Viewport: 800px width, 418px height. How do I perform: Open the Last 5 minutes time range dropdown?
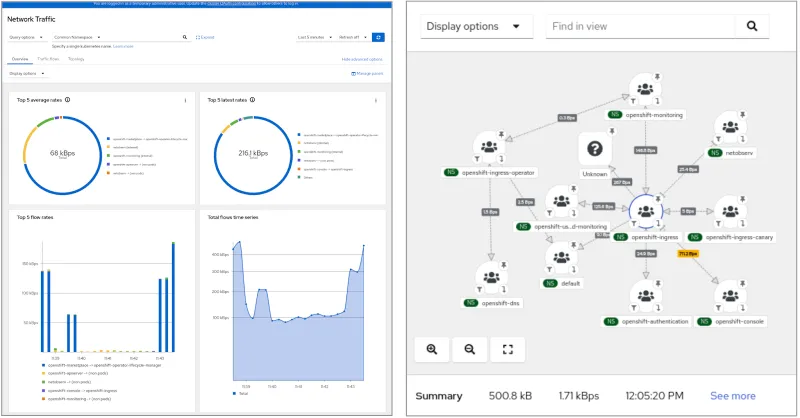314,37
